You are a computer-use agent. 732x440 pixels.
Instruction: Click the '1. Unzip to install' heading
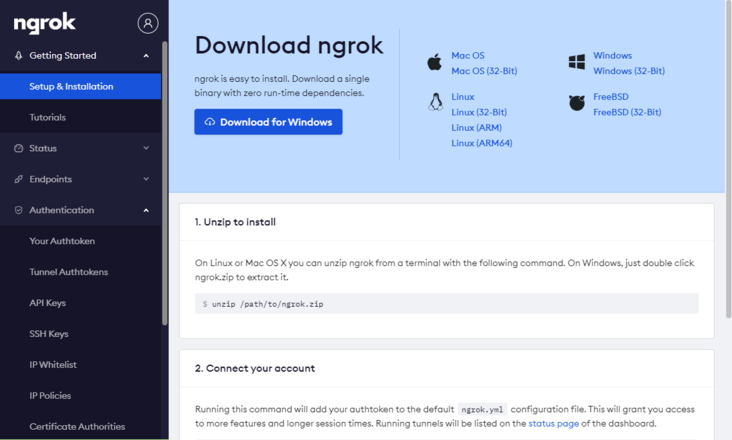point(235,222)
